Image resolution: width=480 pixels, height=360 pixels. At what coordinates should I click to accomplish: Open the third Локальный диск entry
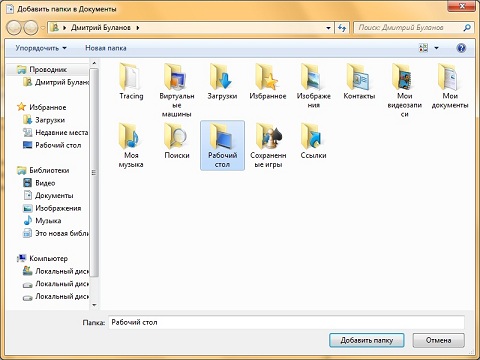(x=55, y=297)
